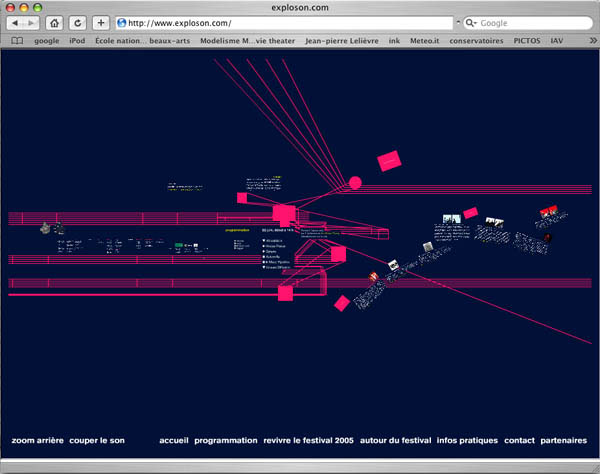Toggle zoom out with 'zoom arrière'

click(37, 440)
